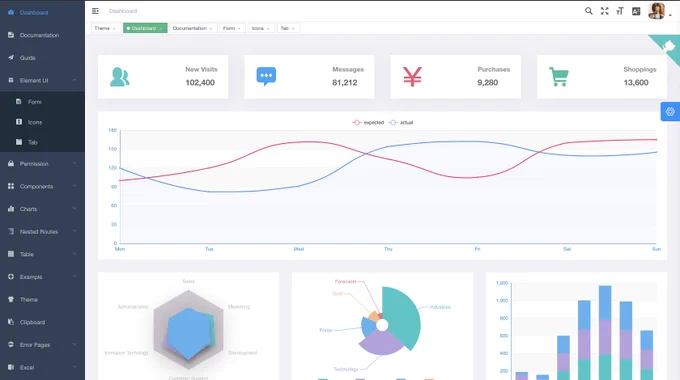
Task: Enter fullscreen using the expand icon
Action: click(x=605, y=11)
